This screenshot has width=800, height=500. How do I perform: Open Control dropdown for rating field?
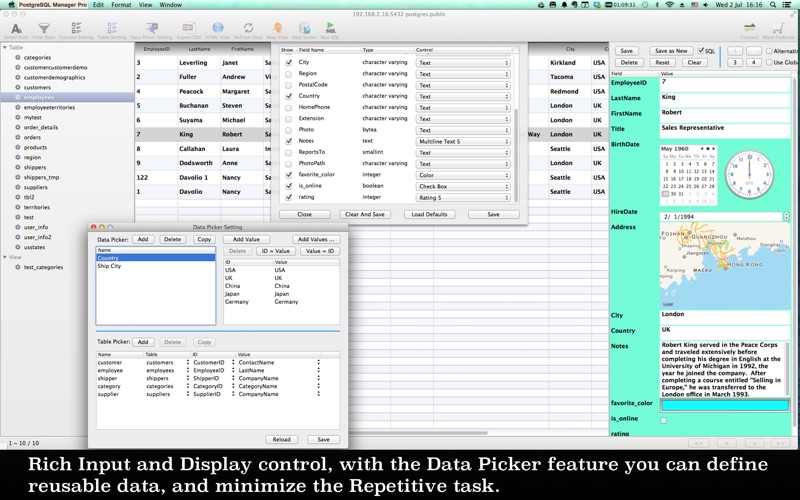[463, 197]
